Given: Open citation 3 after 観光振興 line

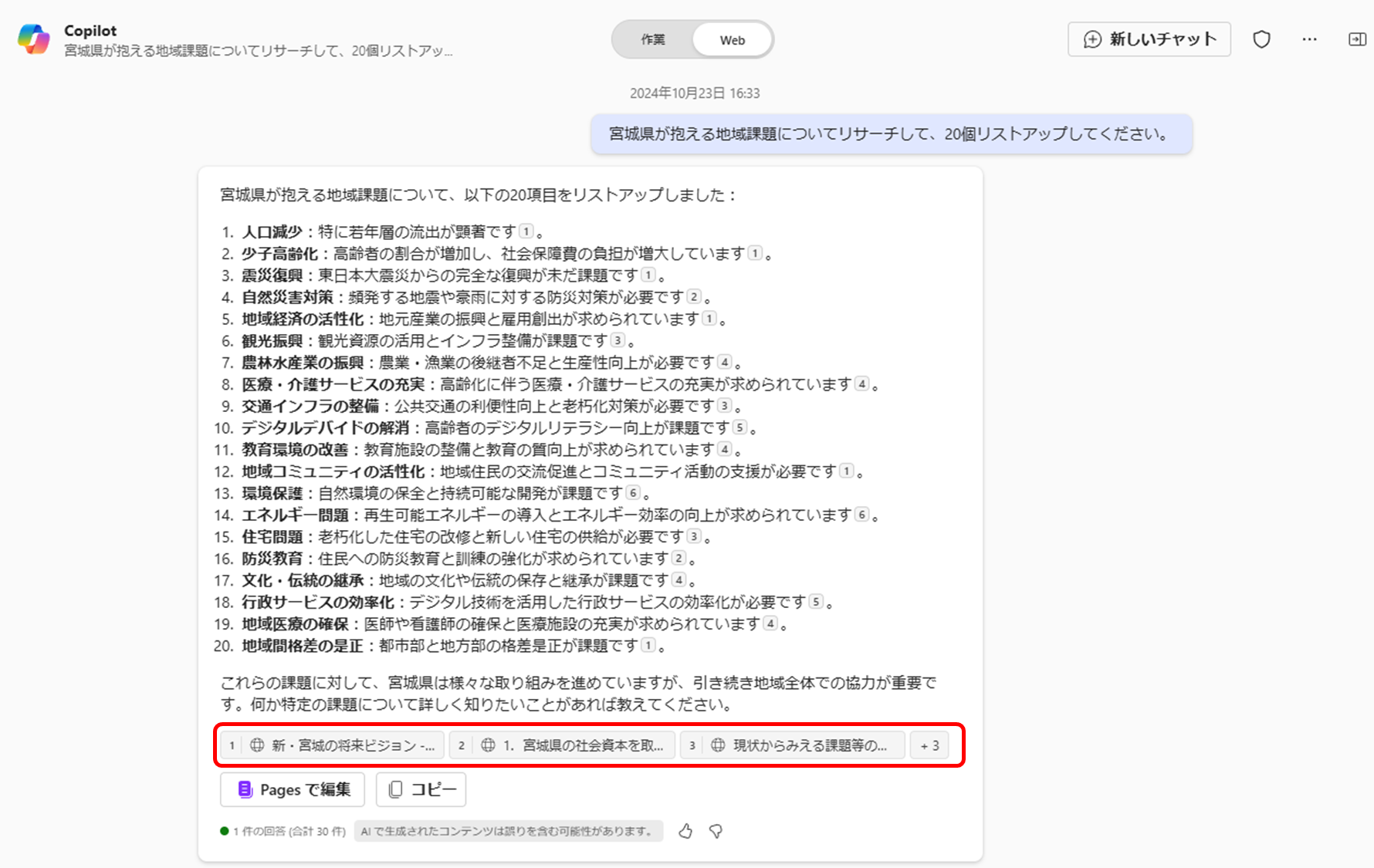Looking at the screenshot, I should [618, 339].
